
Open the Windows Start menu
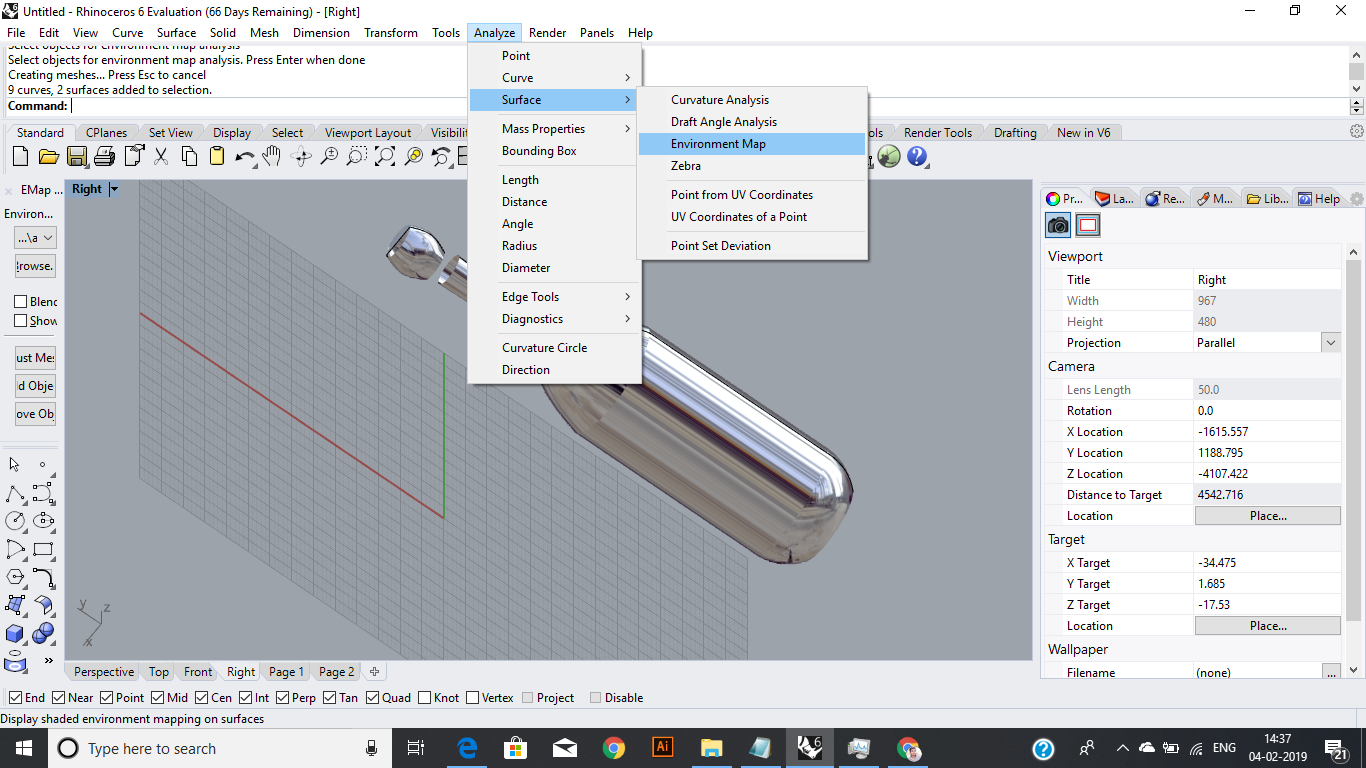pyautogui.click(x=24, y=748)
